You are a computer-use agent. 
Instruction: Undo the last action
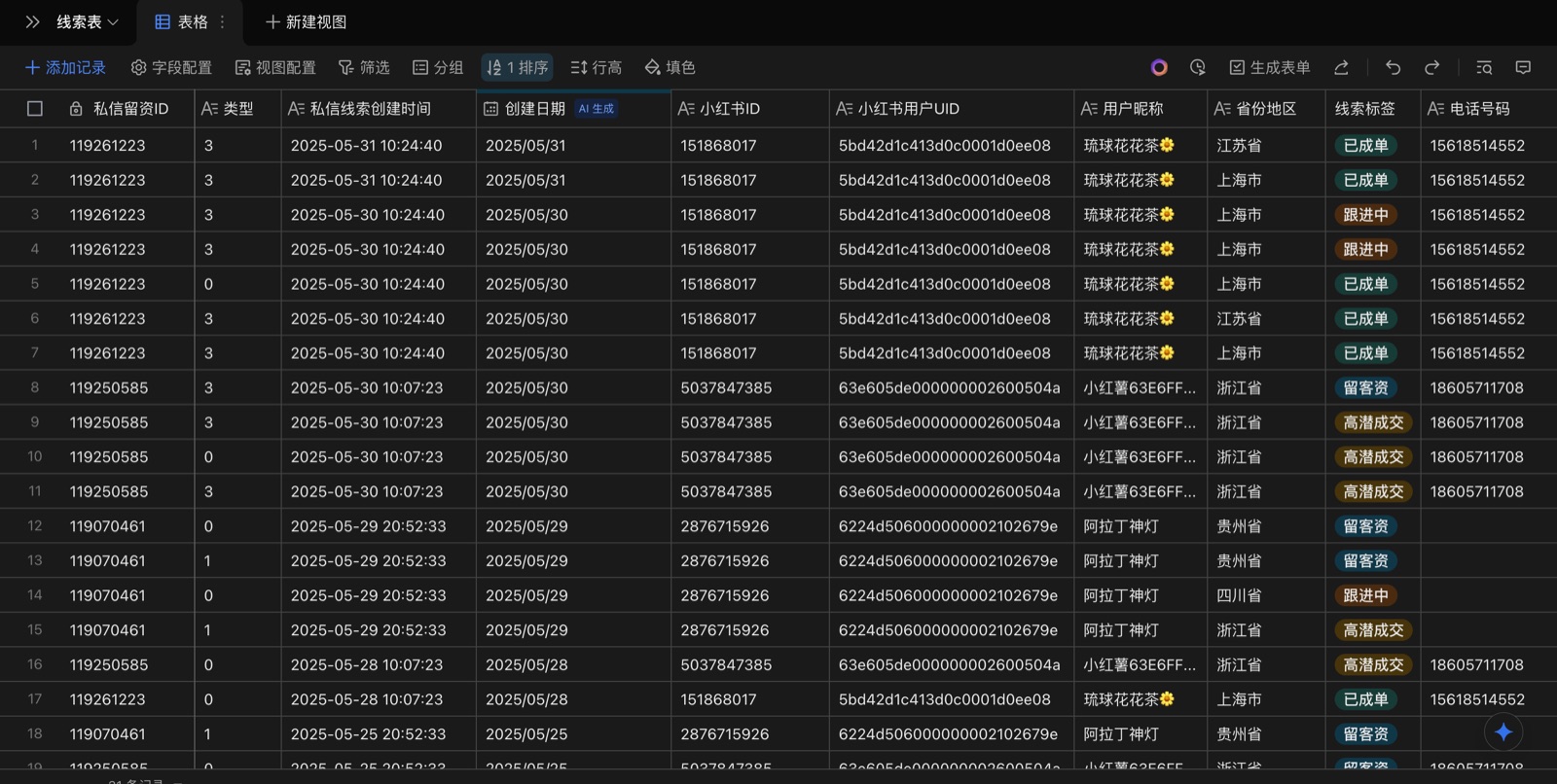tap(1394, 67)
